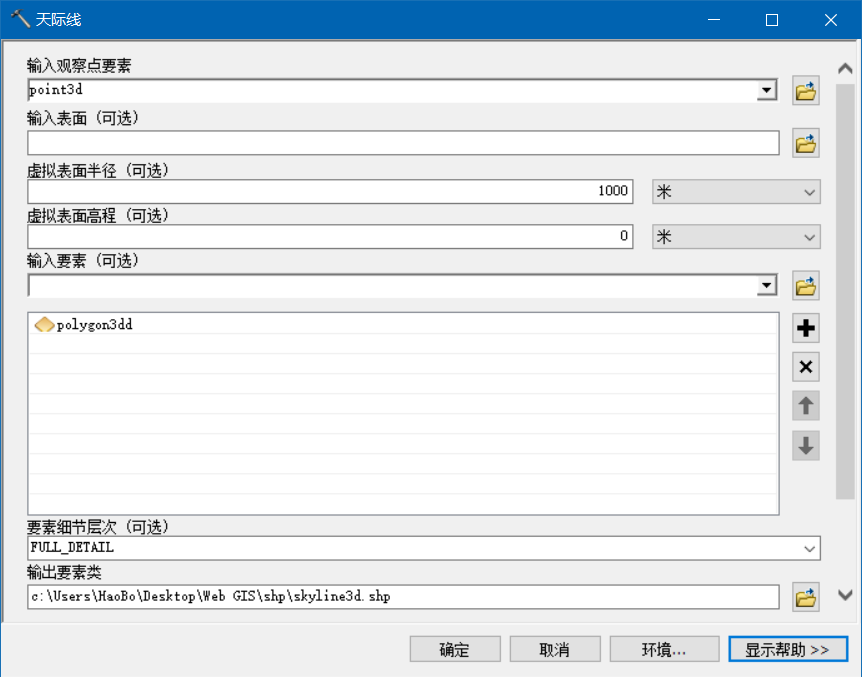Open point3d observer points dropdown arrow
This screenshot has width=862, height=677.
[x=766, y=90]
